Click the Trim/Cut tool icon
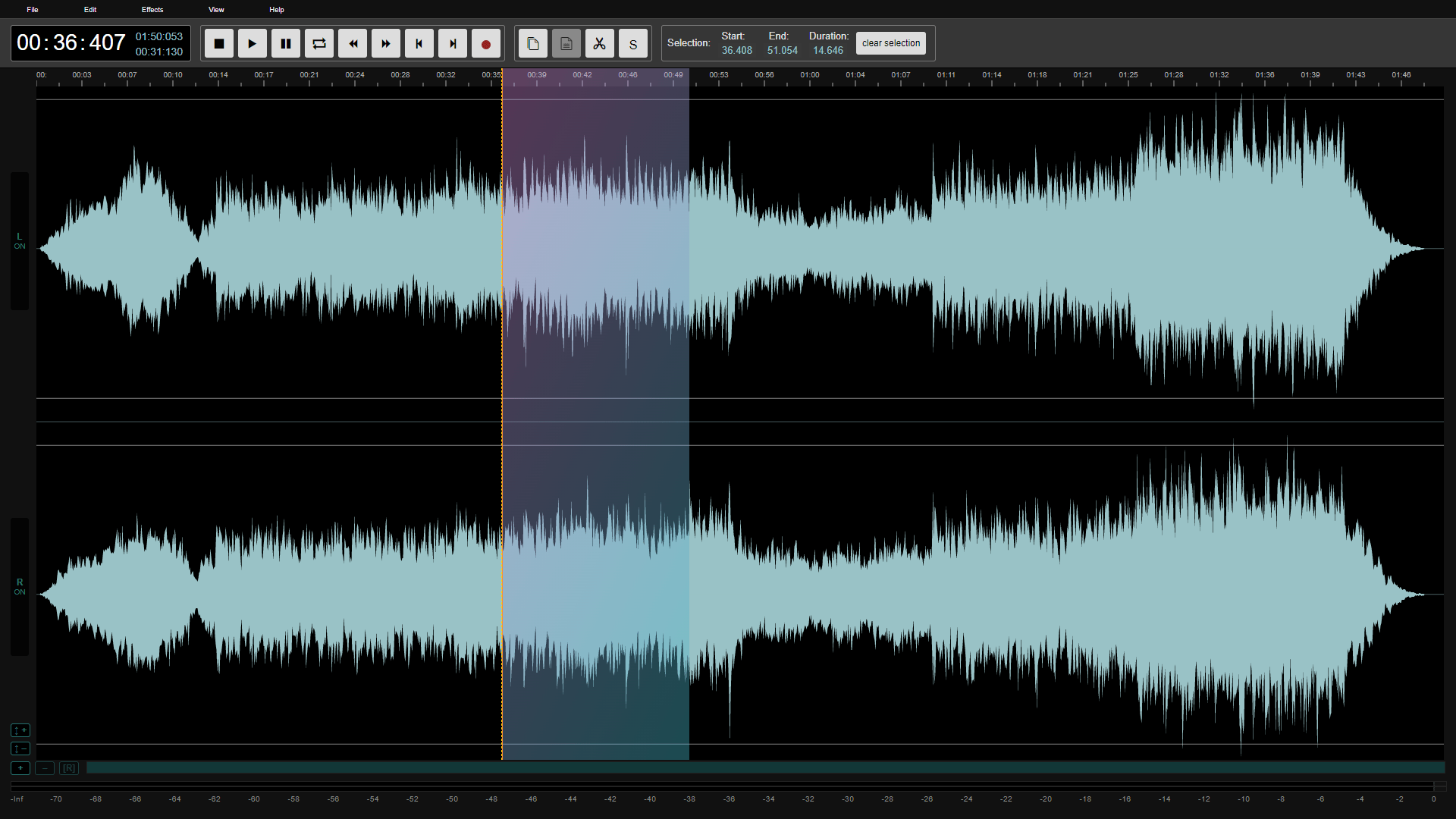Image resolution: width=1456 pixels, height=819 pixels. pos(599,43)
